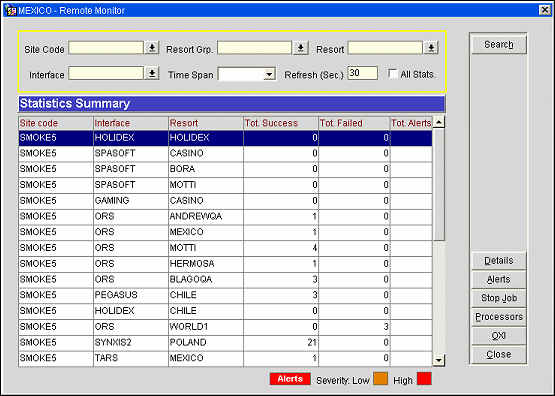Click the Statistics Summary heading bar
The image size is (555, 396).
tap(231, 104)
